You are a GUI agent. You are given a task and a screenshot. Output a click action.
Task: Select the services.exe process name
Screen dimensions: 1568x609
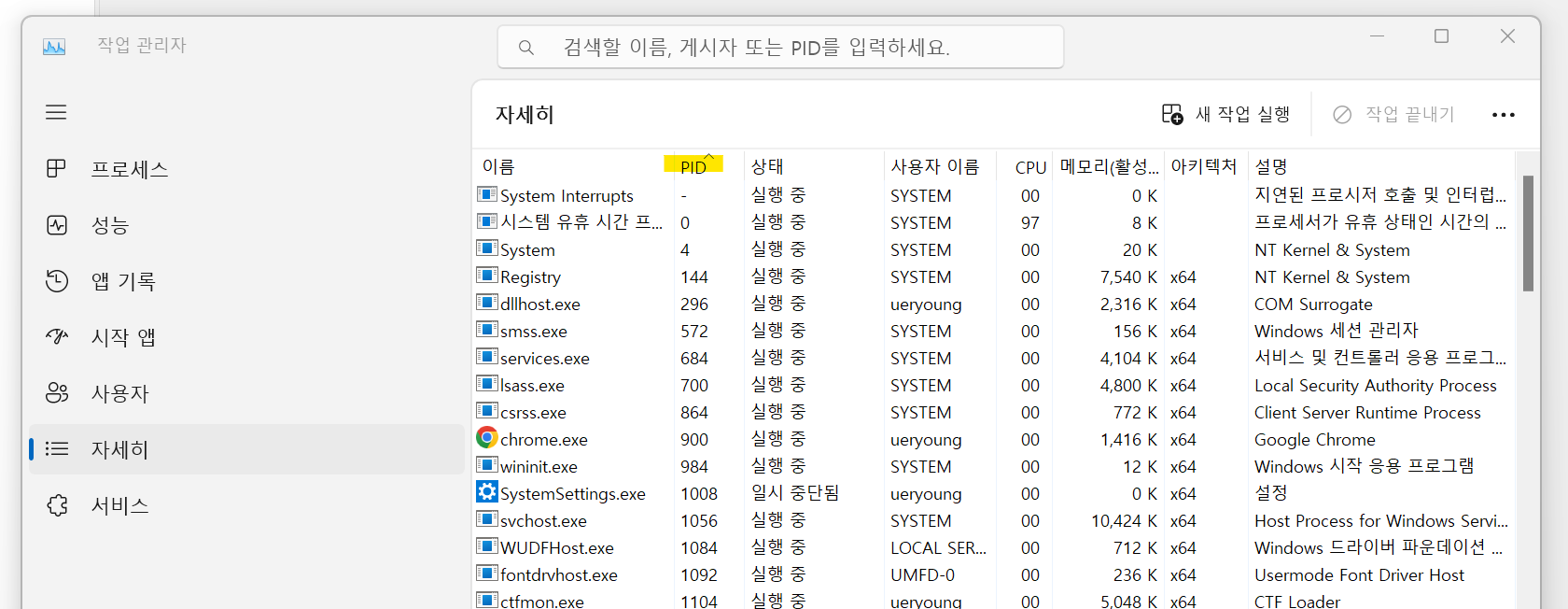(x=544, y=359)
